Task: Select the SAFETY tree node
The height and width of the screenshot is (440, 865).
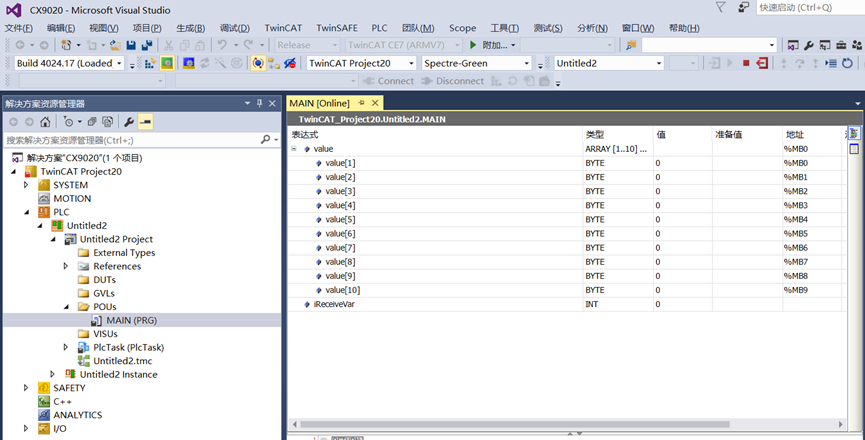Action: [x=70, y=388]
